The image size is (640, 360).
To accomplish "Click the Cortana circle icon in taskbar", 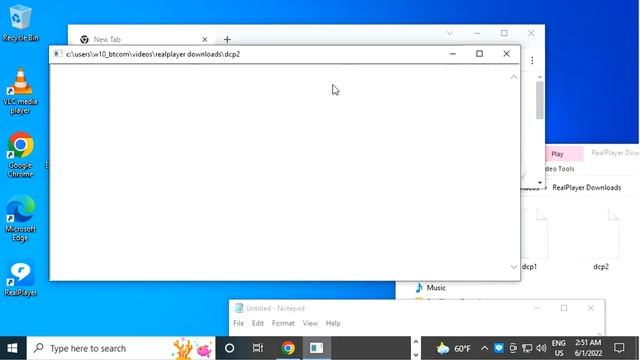I will click(x=230, y=348).
